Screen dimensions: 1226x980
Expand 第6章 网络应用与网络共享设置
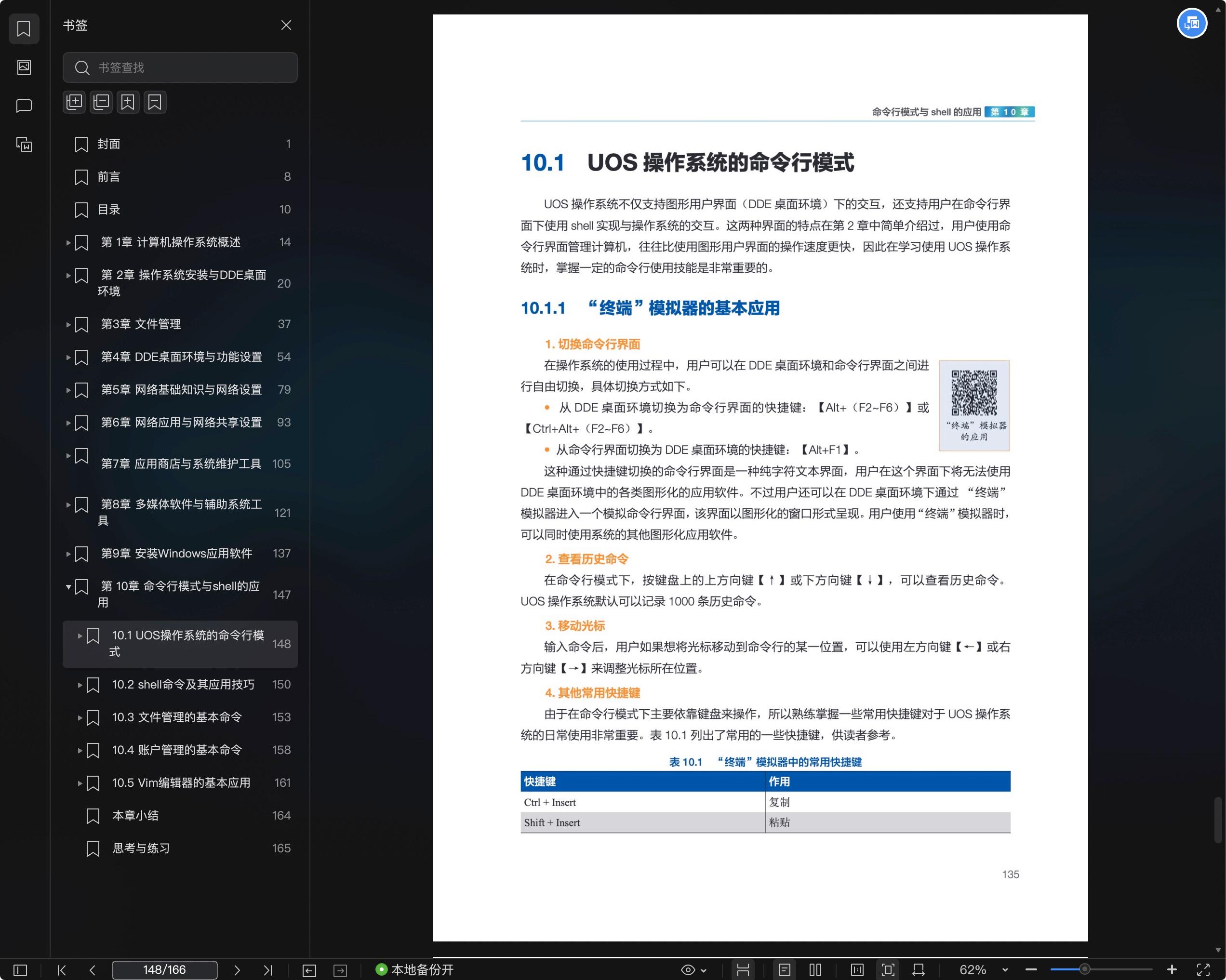point(68,423)
